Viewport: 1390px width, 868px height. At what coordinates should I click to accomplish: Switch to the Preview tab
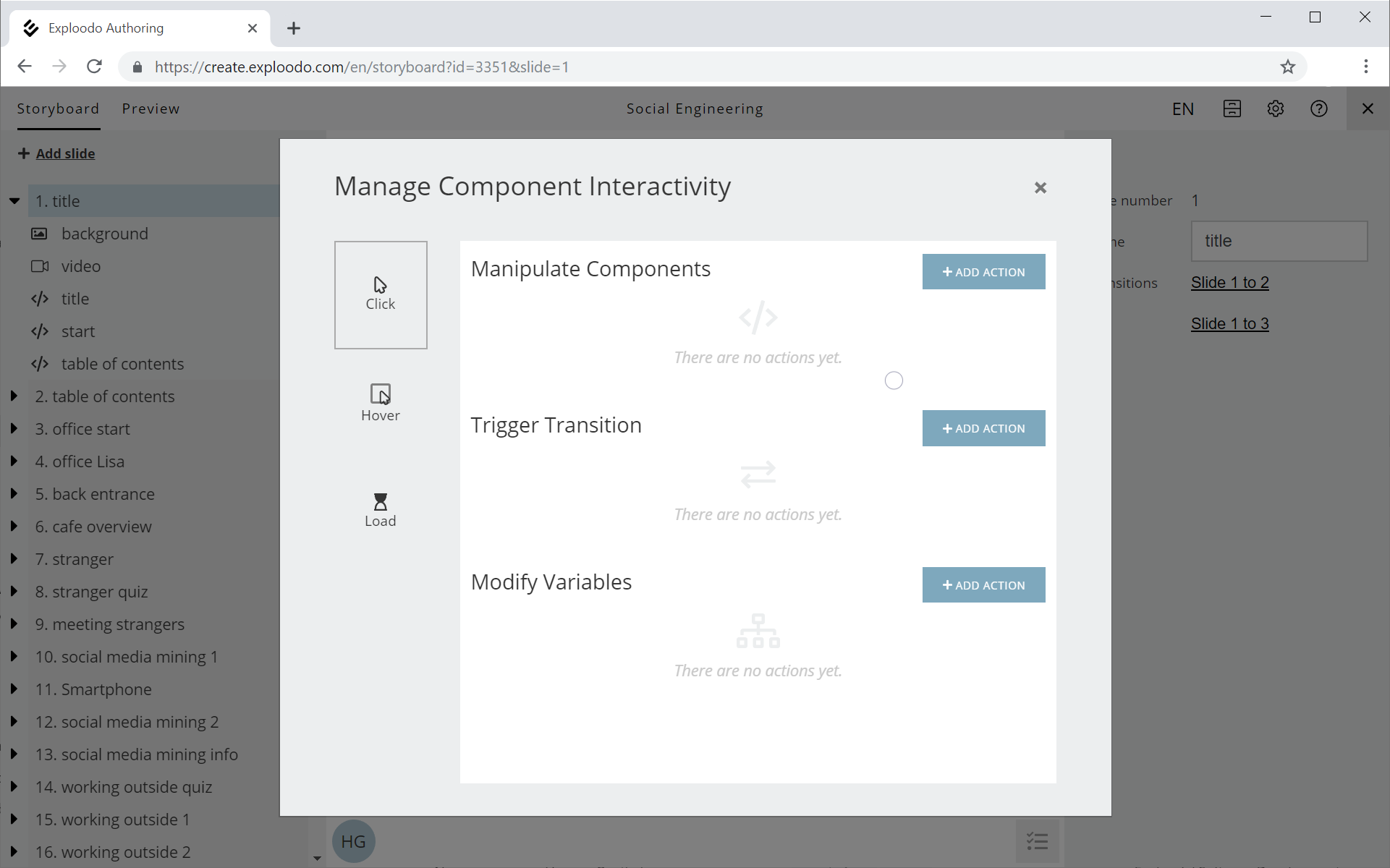[151, 109]
